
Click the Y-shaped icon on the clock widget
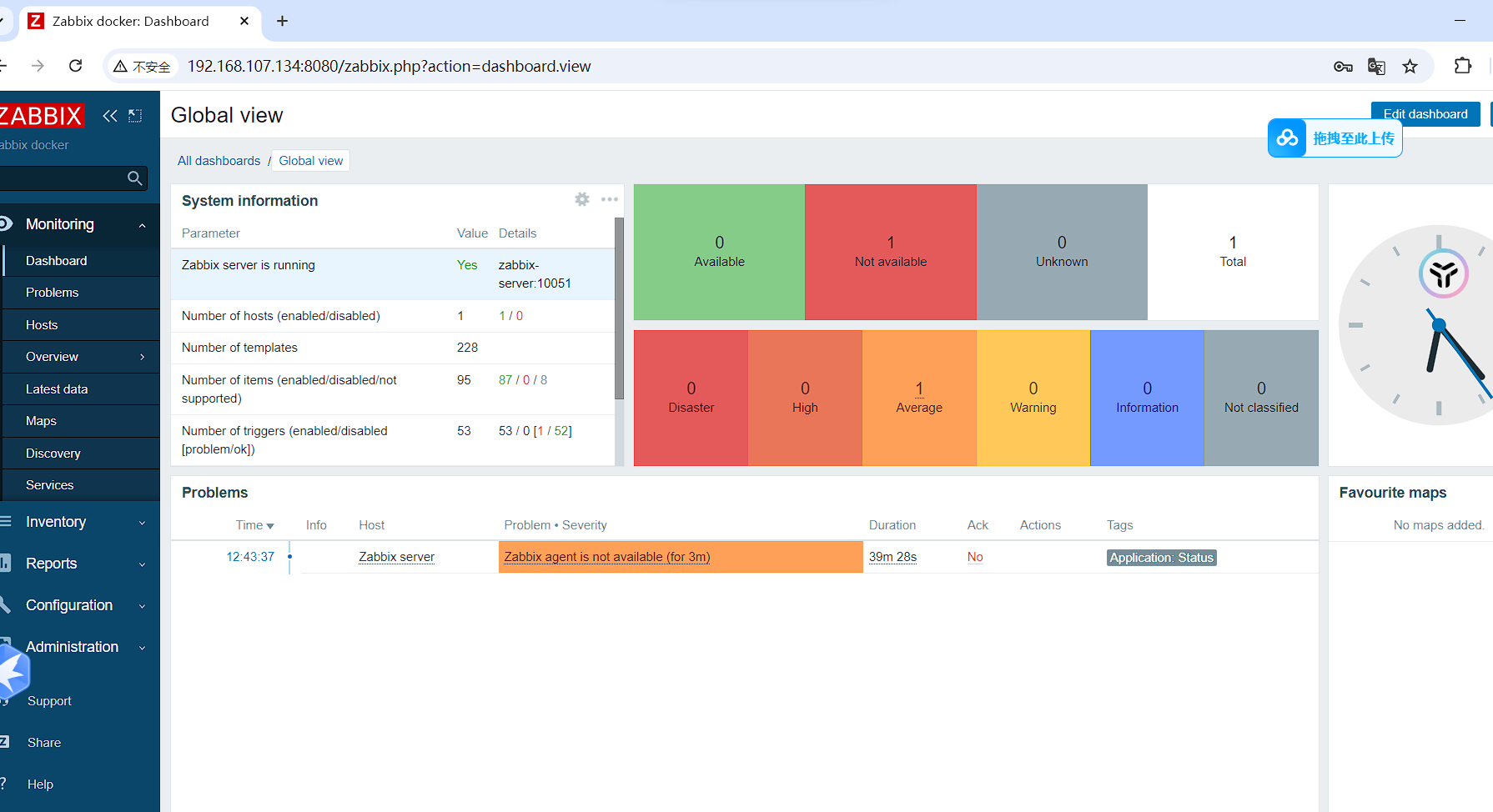[1444, 273]
